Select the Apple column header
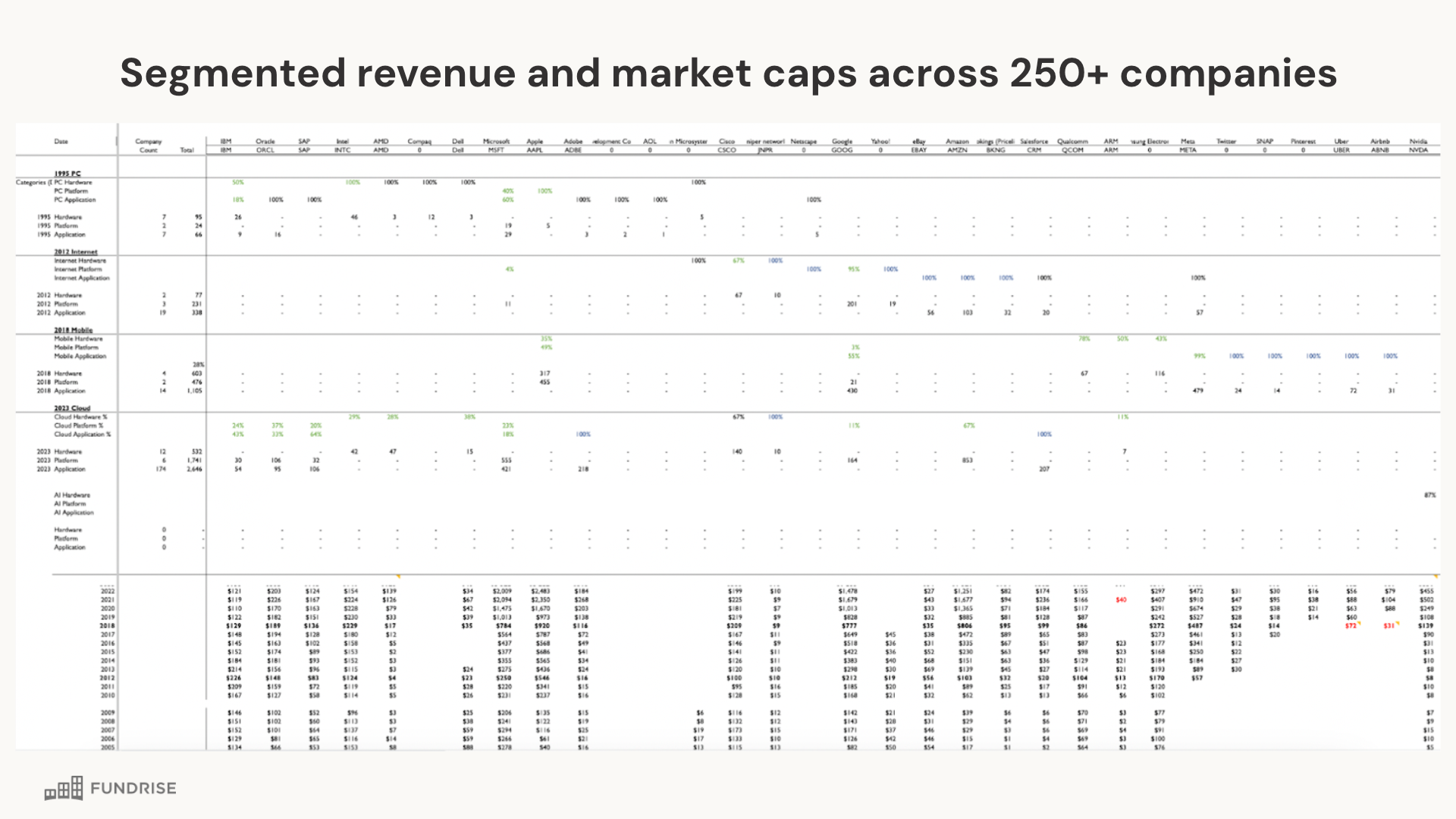The height and width of the screenshot is (819, 1456). [535, 141]
